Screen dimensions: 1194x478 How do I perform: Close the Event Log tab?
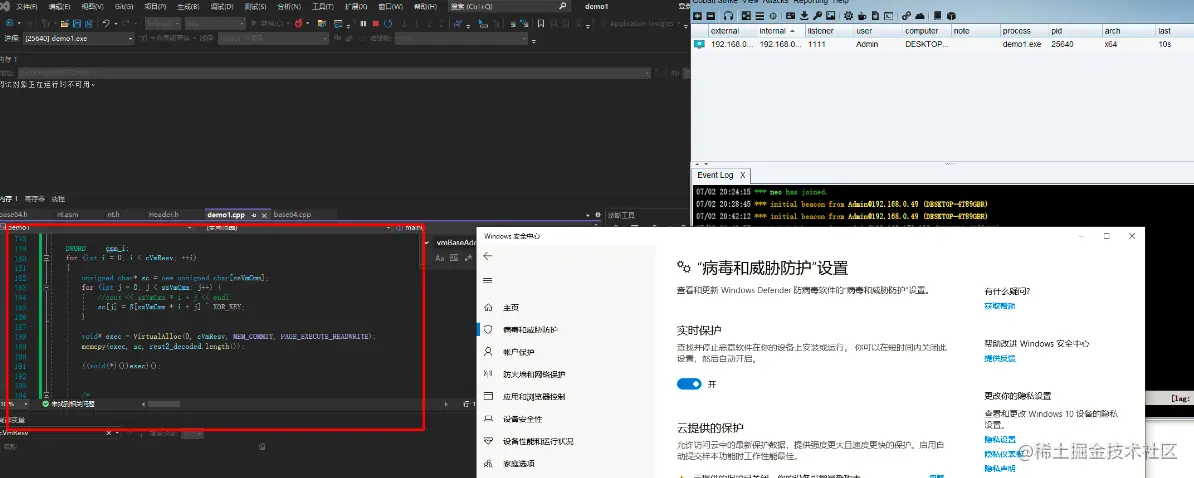pos(742,175)
